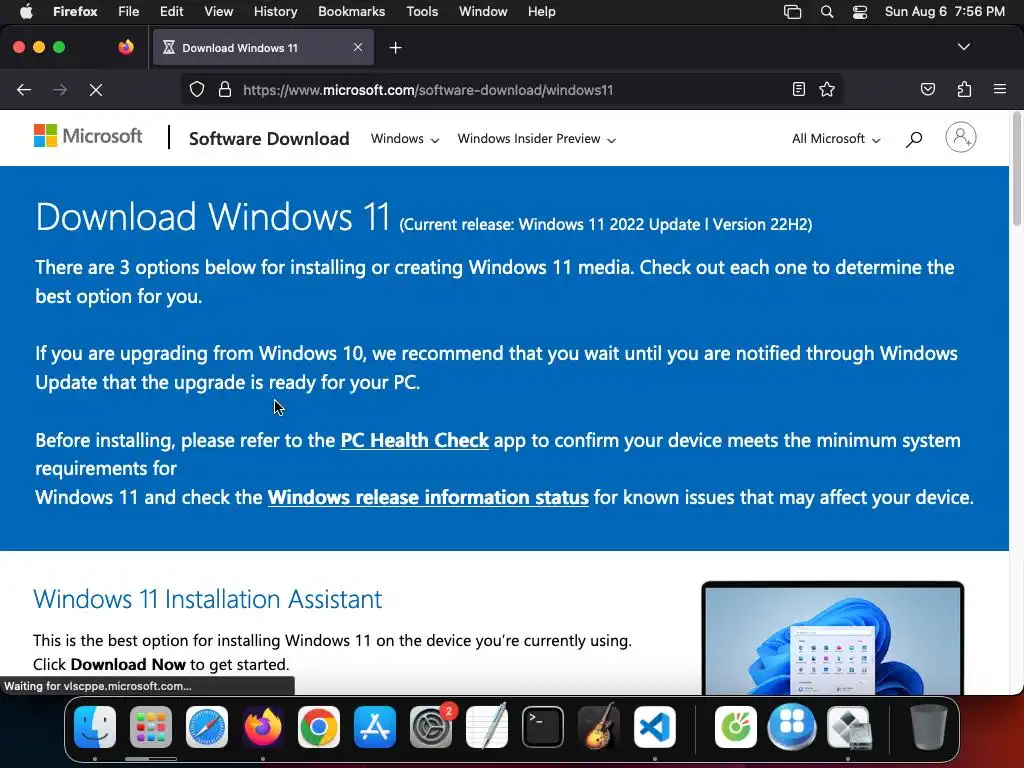Expand All Microsoft menu

(x=836, y=138)
